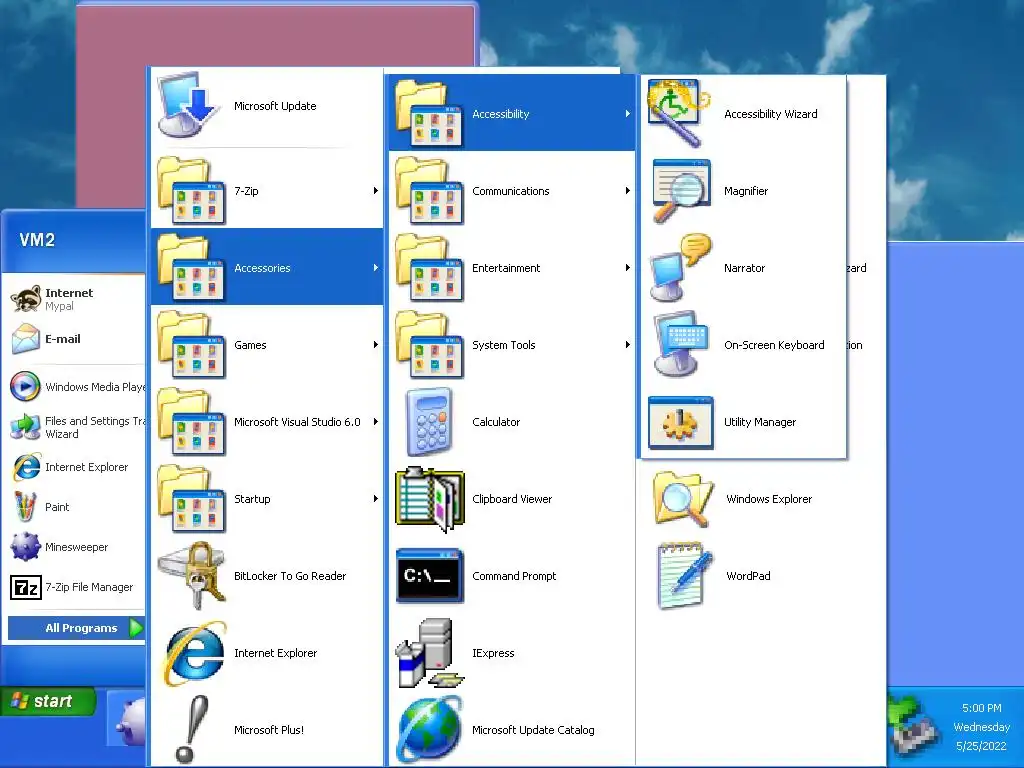
Task: Open On-Screen Keyboard icon
Action: (681, 345)
